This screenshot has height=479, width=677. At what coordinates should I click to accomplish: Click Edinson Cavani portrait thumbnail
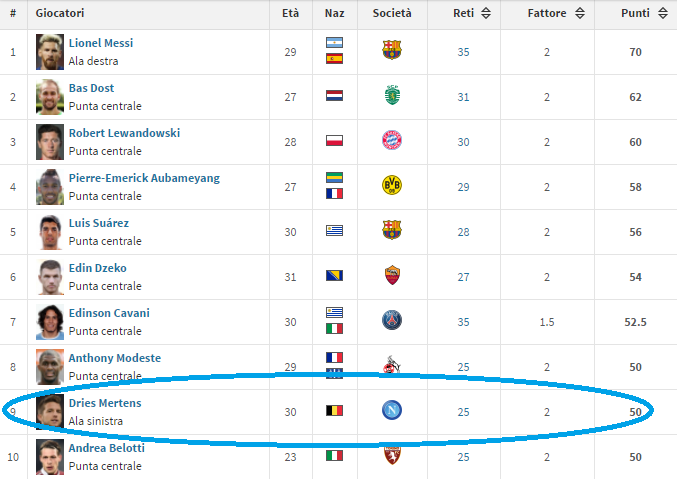pos(50,322)
